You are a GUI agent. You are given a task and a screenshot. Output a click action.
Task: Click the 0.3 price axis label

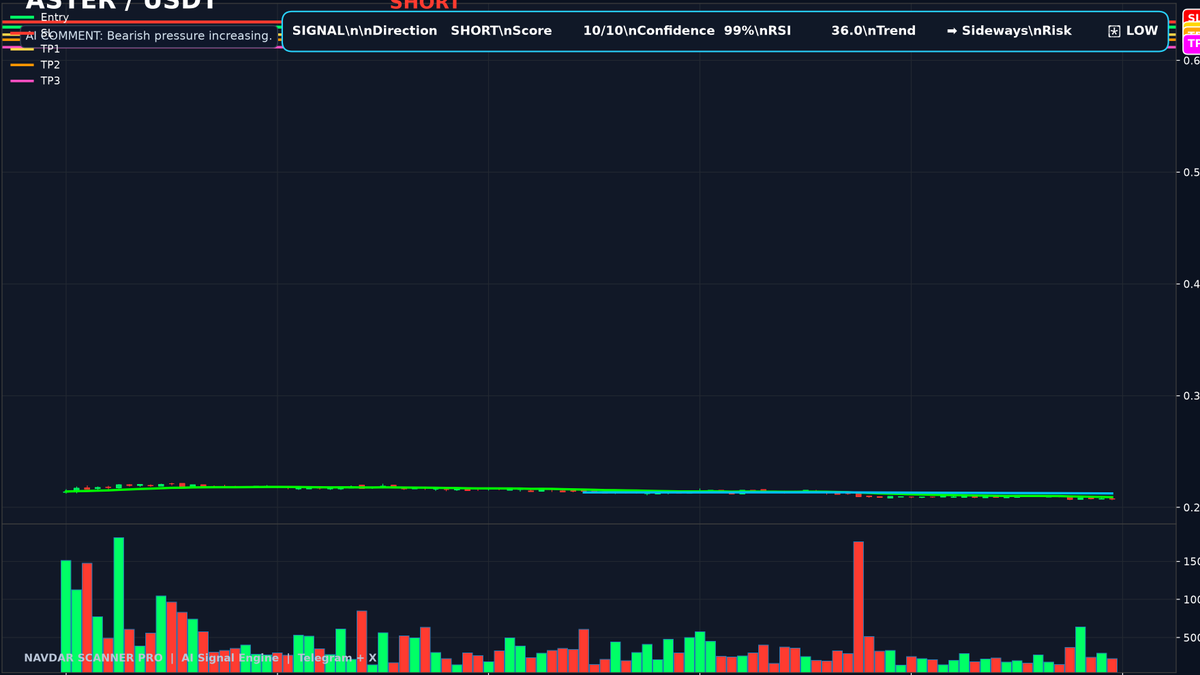coord(1191,396)
